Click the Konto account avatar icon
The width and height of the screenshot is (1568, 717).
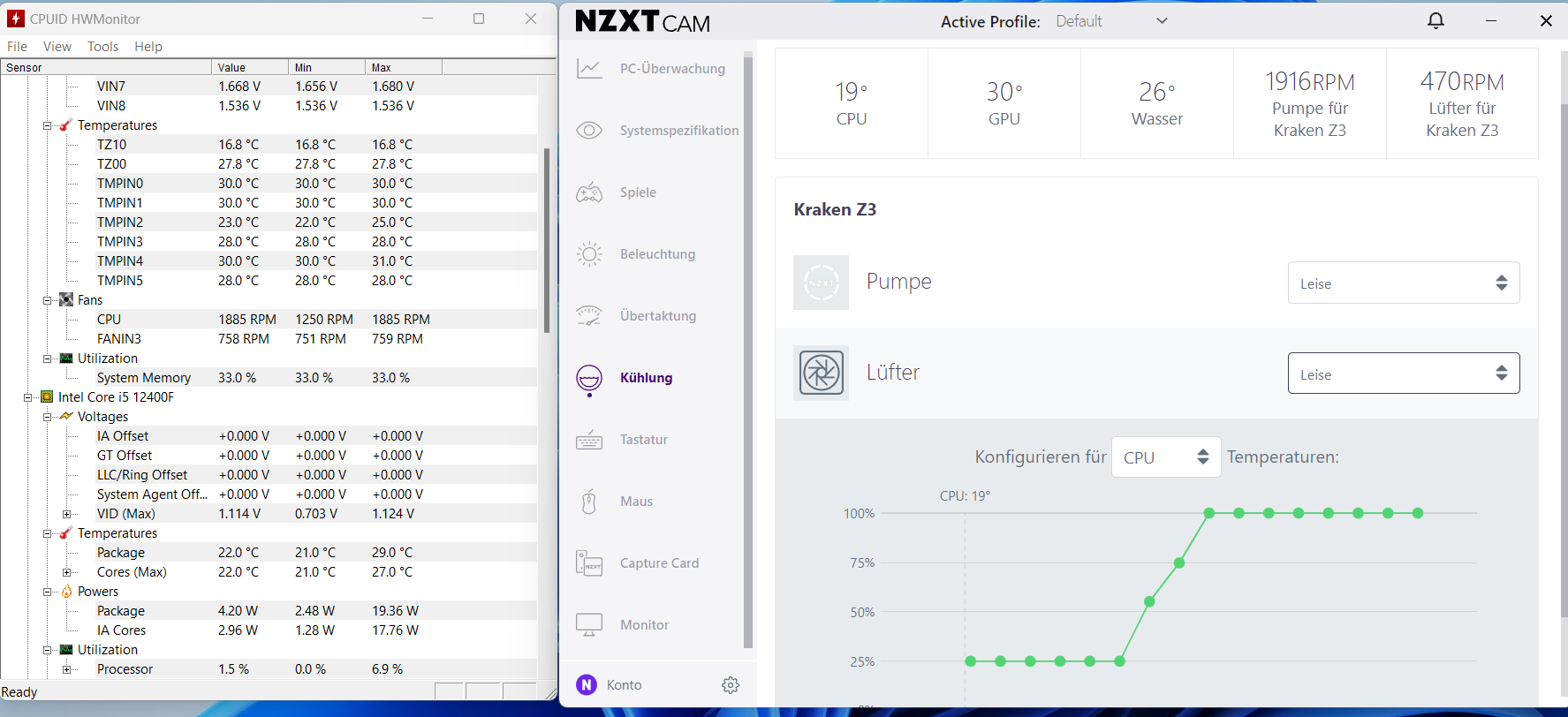click(587, 685)
